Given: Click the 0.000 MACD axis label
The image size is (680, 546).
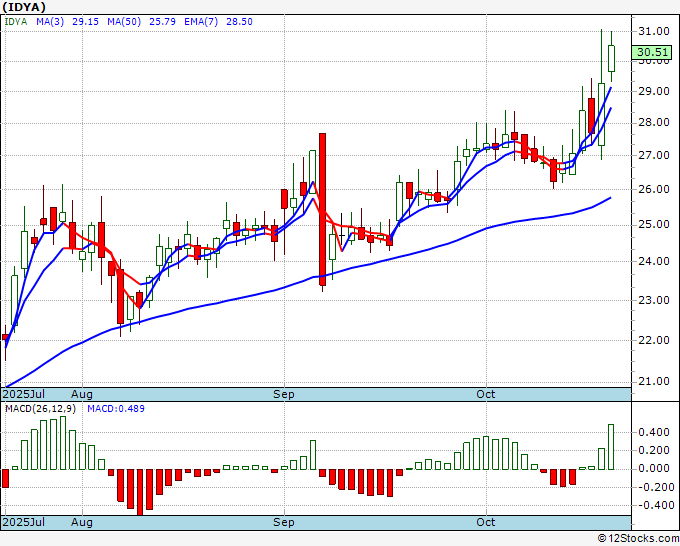Looking at the screenshot, I should (x=654, y=468).
